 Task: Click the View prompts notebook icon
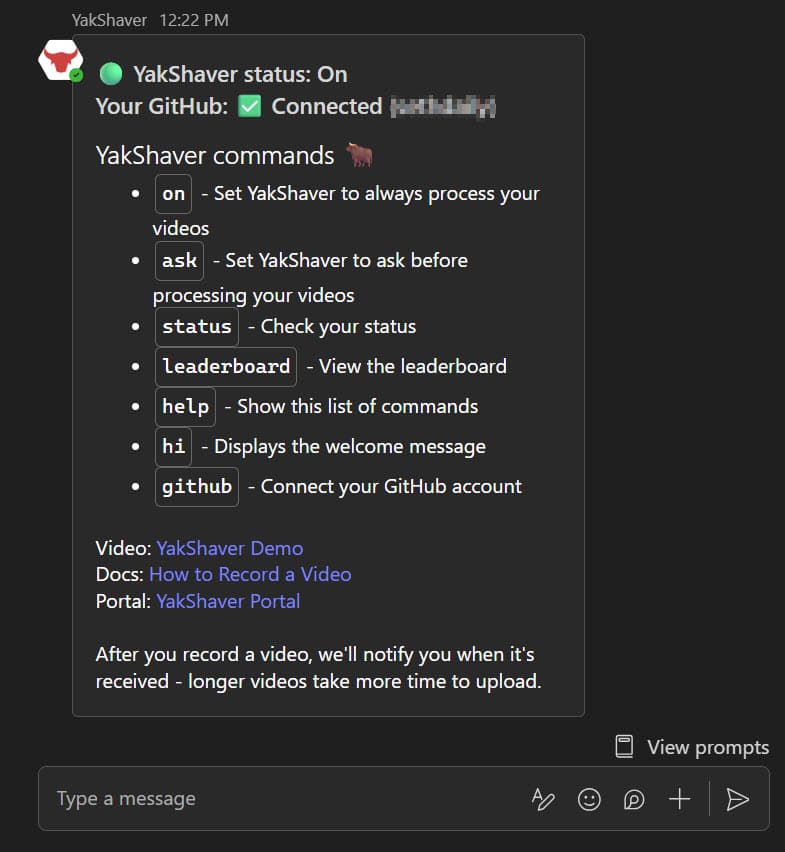625,746
